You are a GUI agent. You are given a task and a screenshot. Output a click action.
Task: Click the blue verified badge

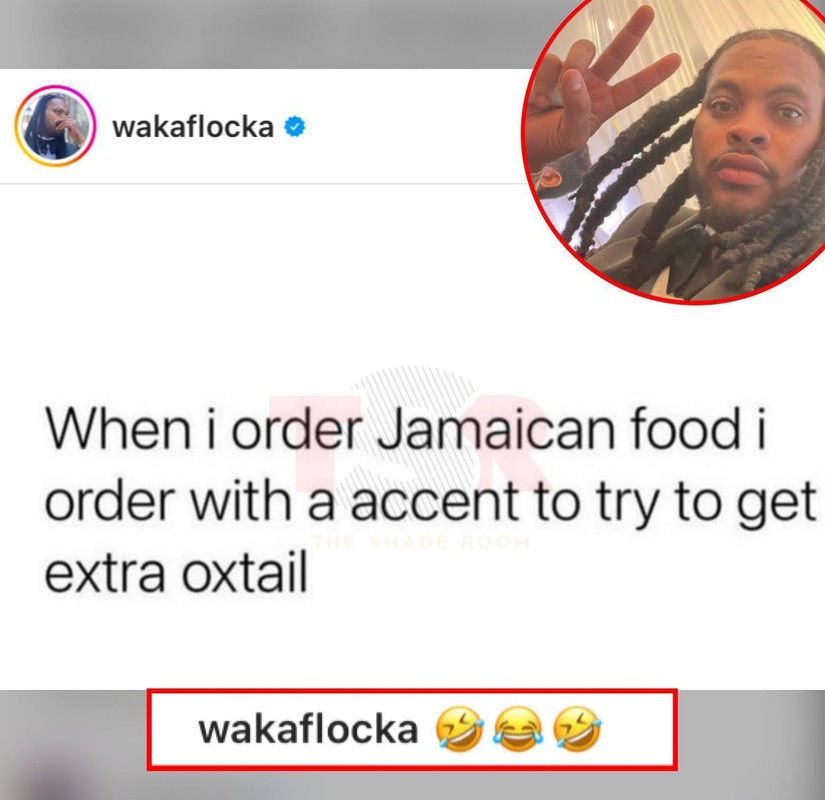click(x=295, y=127)
